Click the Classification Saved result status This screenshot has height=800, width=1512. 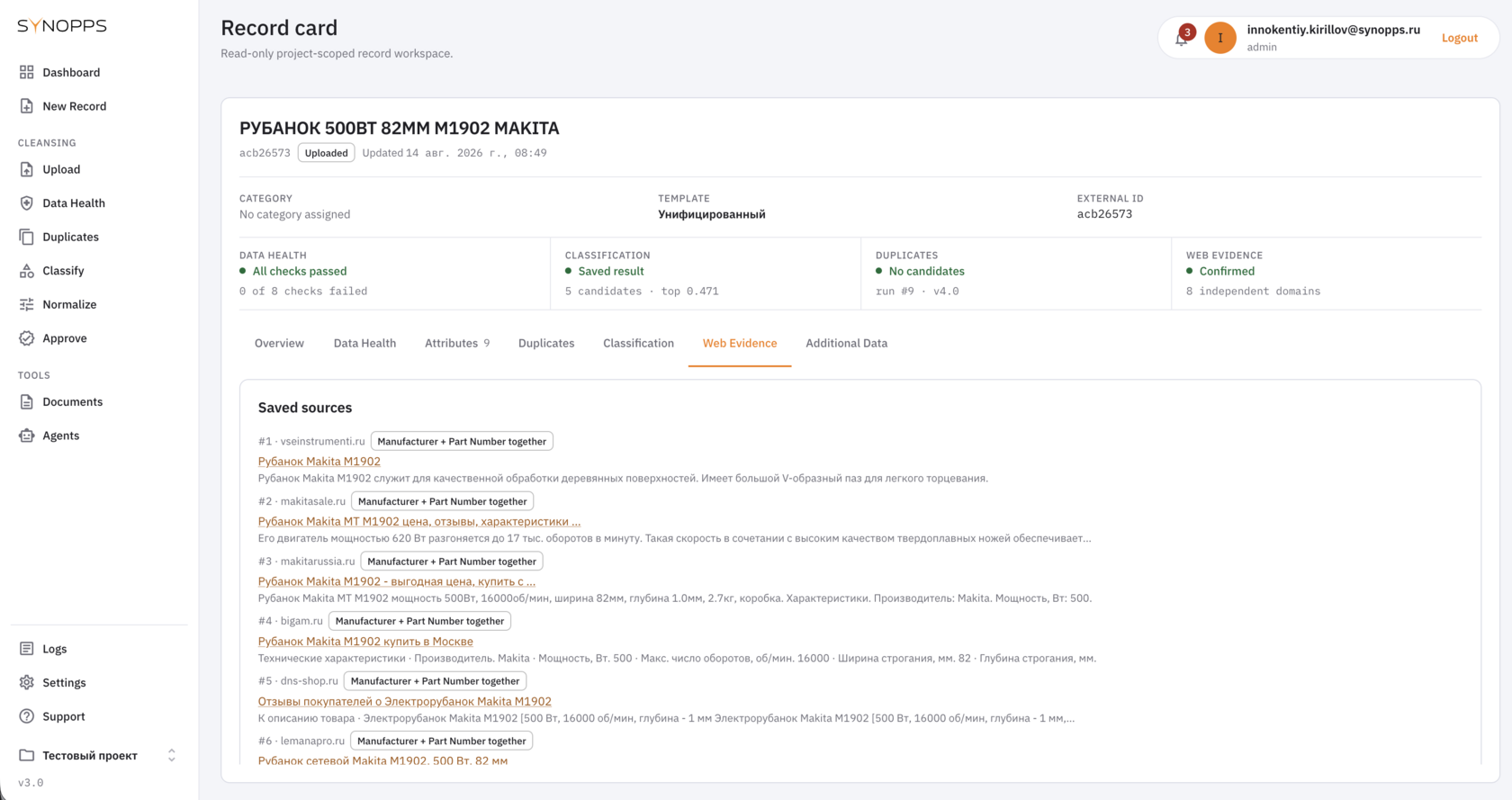(611, 271)
